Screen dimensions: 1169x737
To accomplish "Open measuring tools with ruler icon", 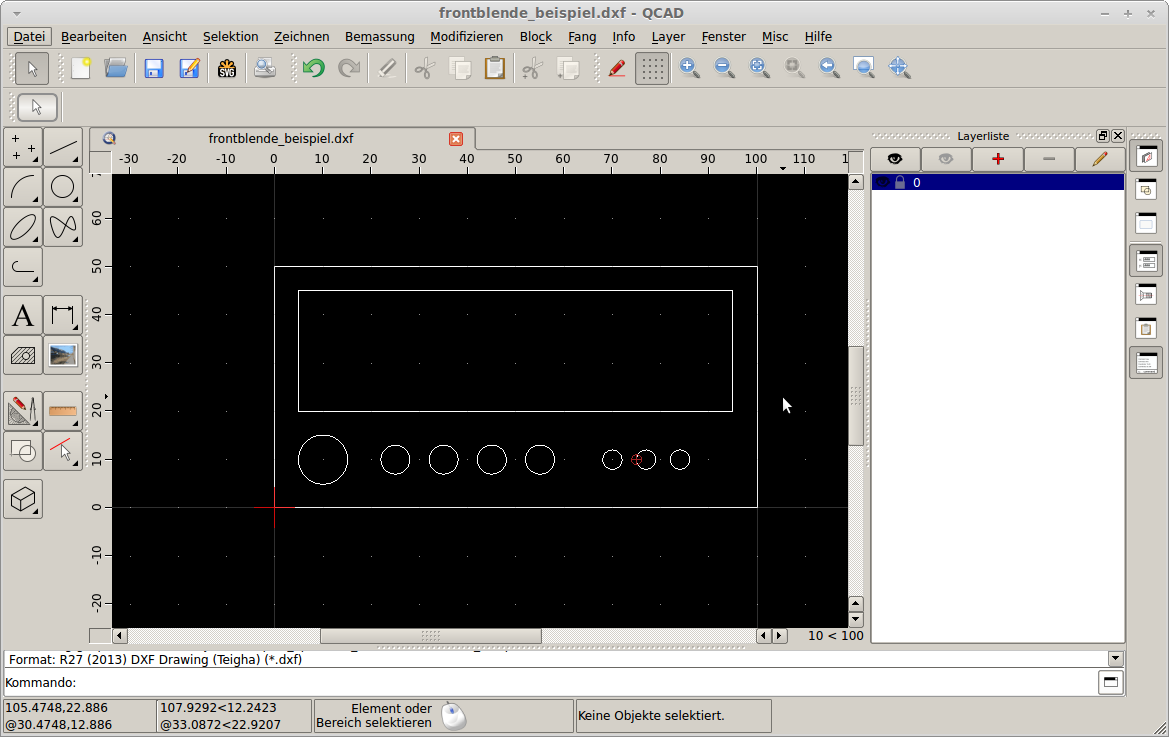I will (x=63, y=411).
